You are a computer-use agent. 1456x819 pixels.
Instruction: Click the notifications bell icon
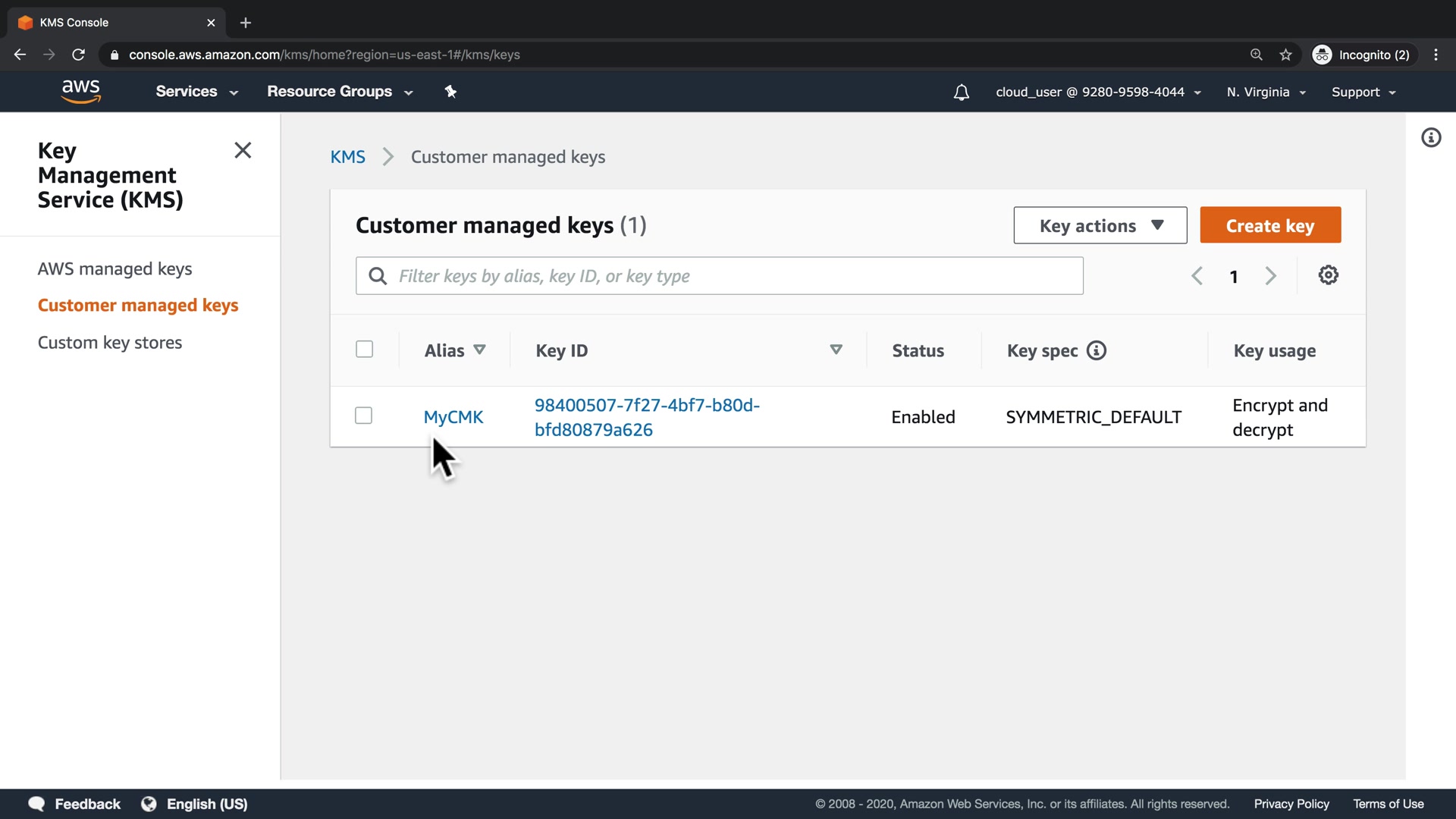961,93
